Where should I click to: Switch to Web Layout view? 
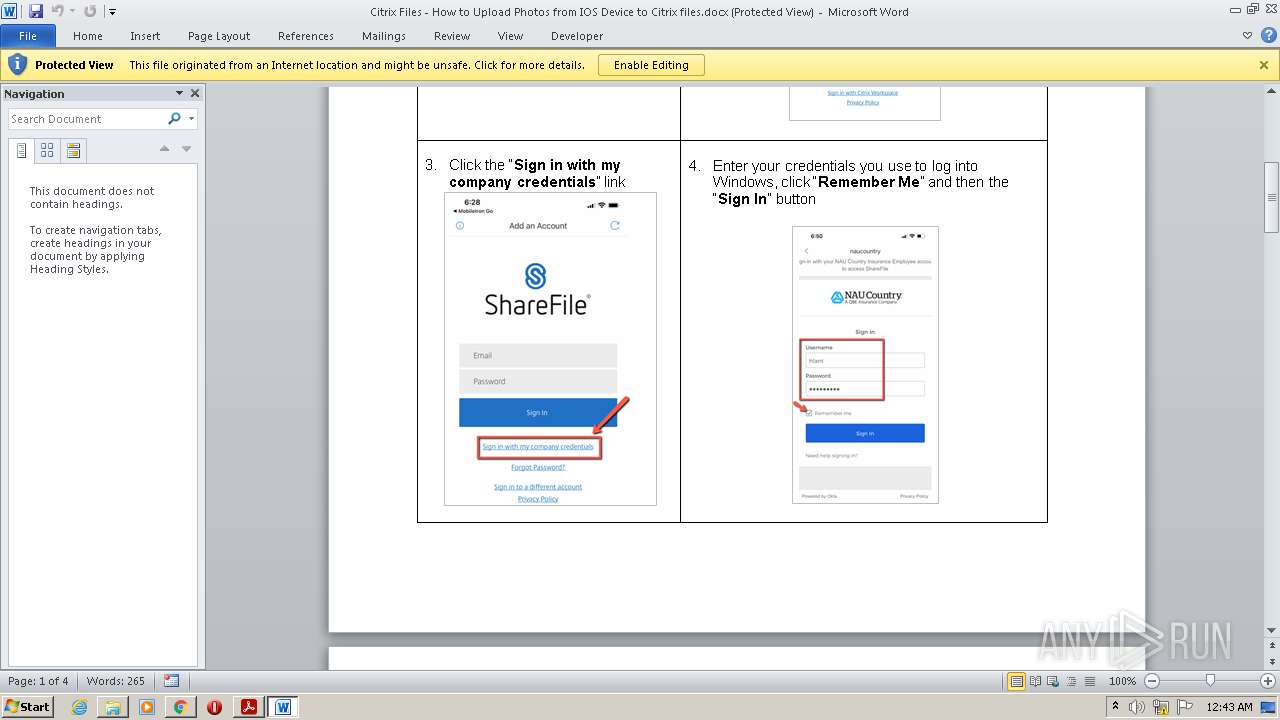point(1052,681)
